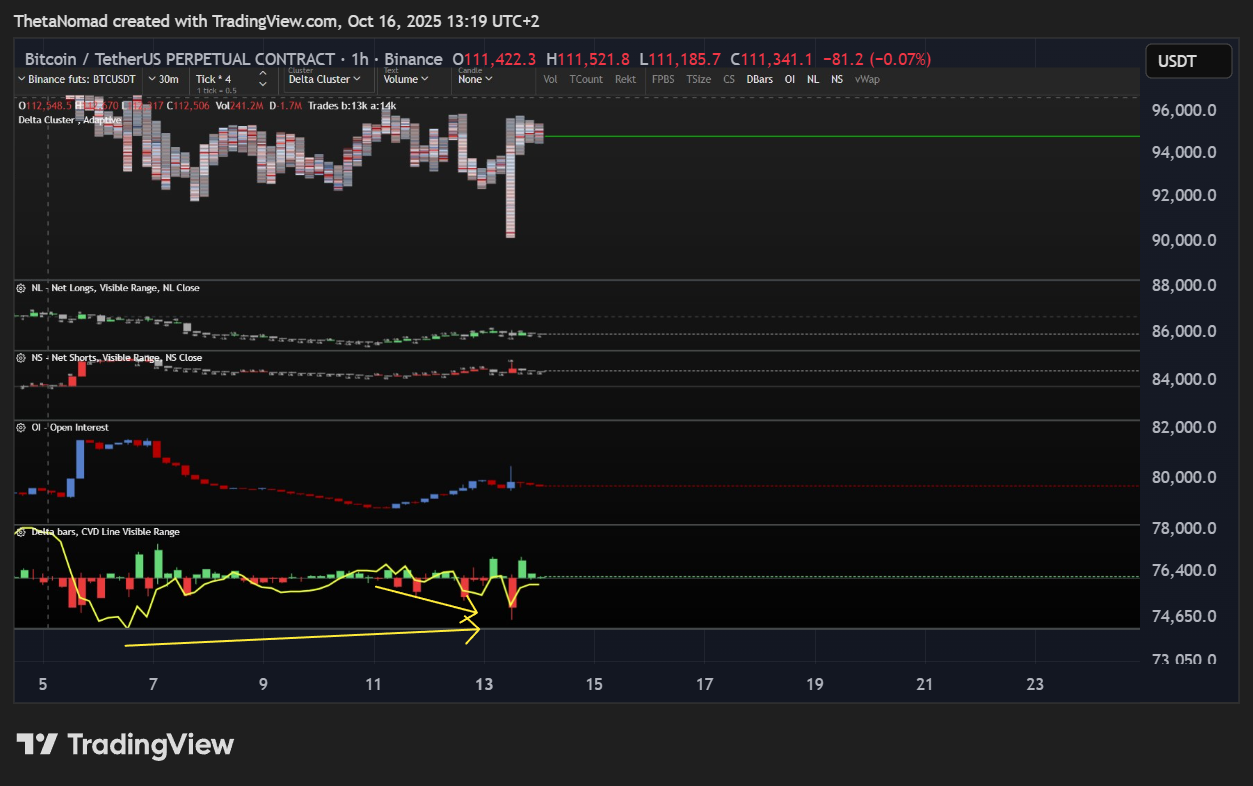Click the 76,400.0 price axis label
The width and height of the screenshot is (1253, 786).
pyautogui.click(x=1184, y=571)
